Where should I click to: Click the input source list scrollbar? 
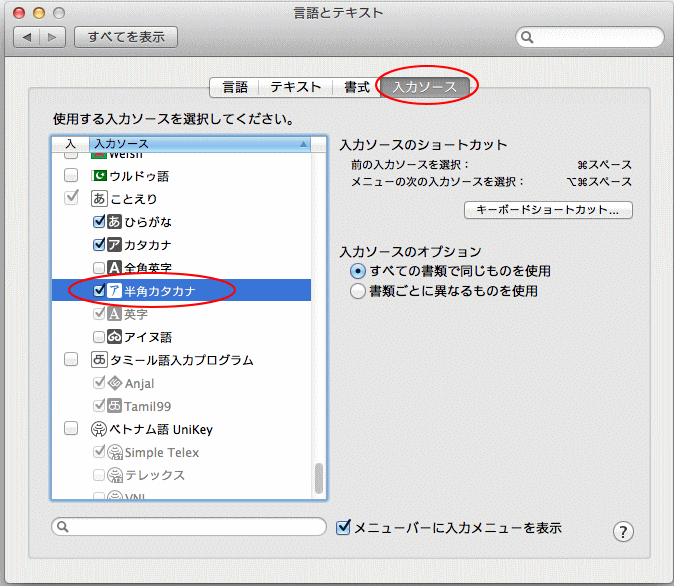click(319, 478)
